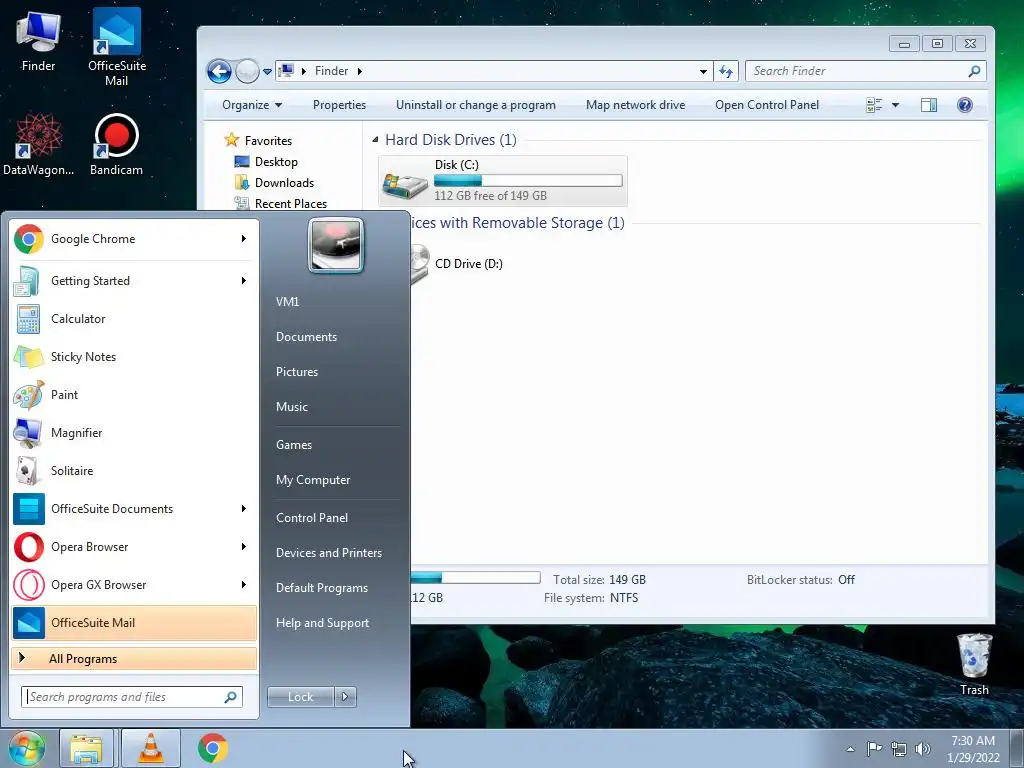Expand Google Chrome jump list arrow
This screenshot has width=1024, height=768.
244,239
